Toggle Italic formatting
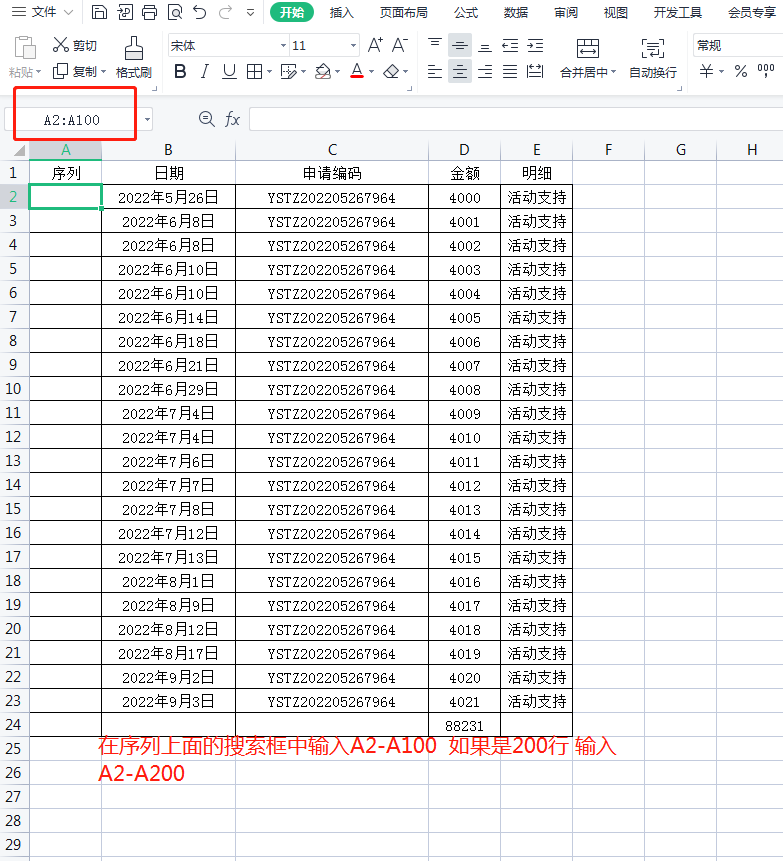783x861 pixels. 204,71
